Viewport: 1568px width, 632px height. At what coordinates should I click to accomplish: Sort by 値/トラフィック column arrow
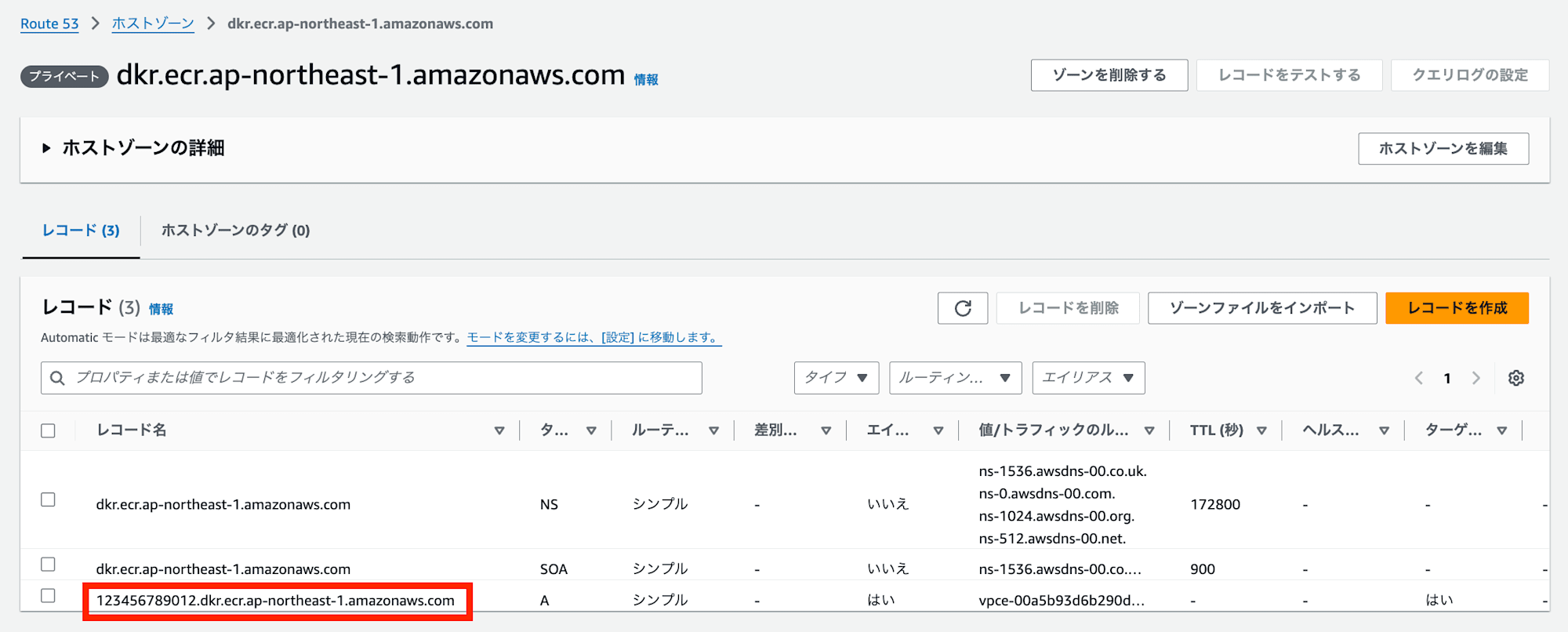1149,430
